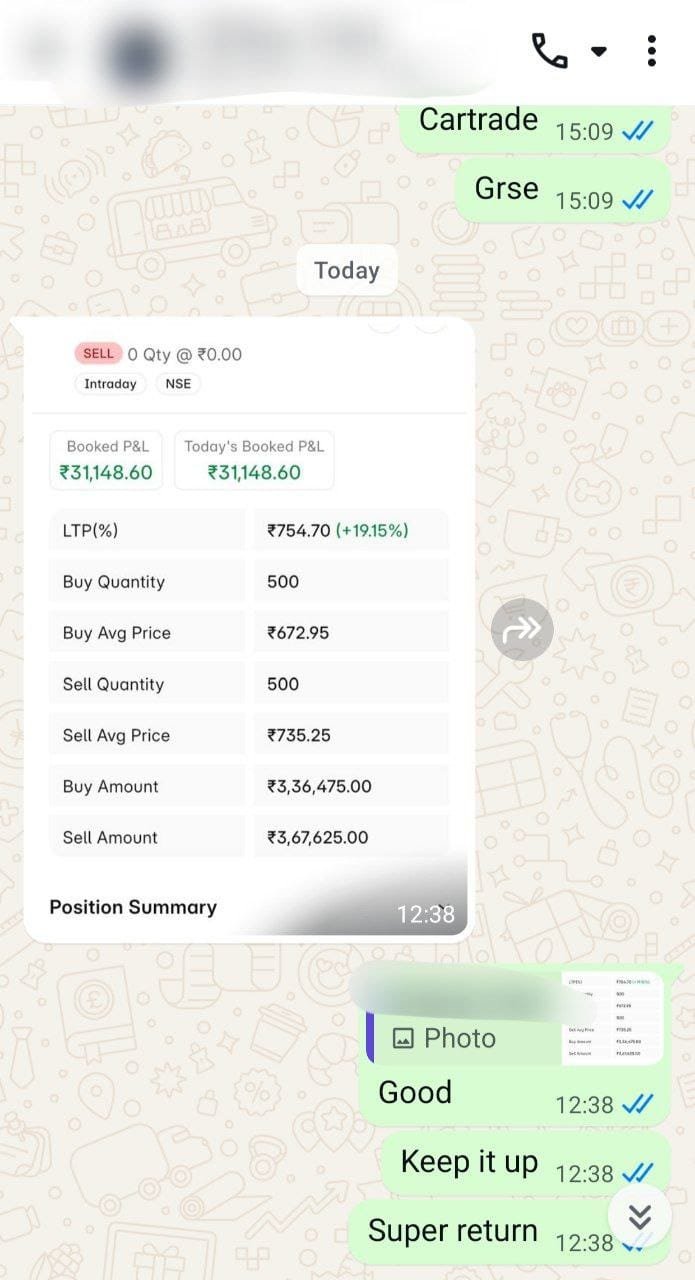The width and height of the screenshot is (695, 1280).
Task: Tap the quoted photo thumbnail in reply
Action: pyautogui.click(x=612, y=1018)
